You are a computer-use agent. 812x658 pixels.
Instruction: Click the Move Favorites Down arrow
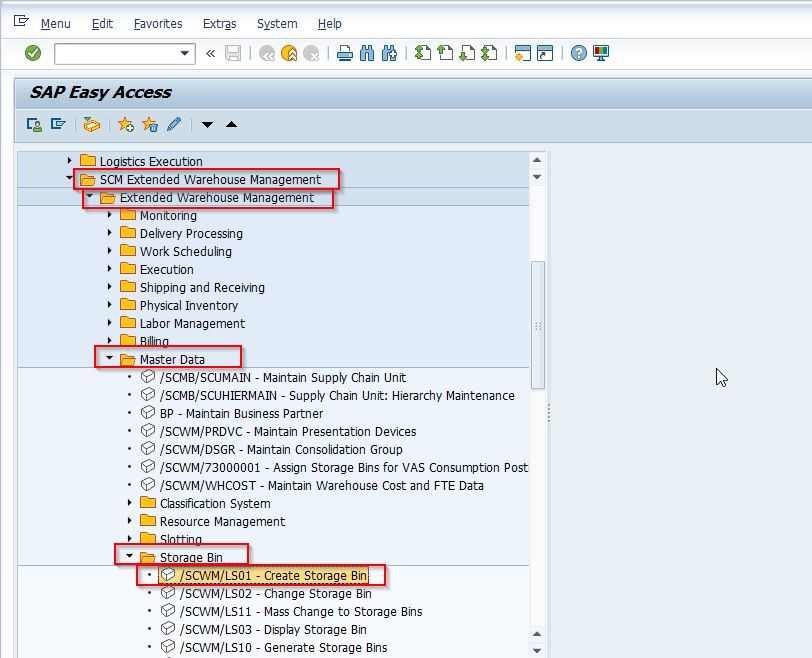(207, 125)
